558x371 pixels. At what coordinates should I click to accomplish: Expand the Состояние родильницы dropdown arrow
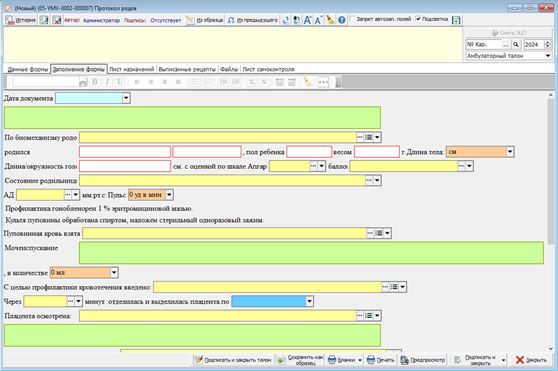(377, 181)
